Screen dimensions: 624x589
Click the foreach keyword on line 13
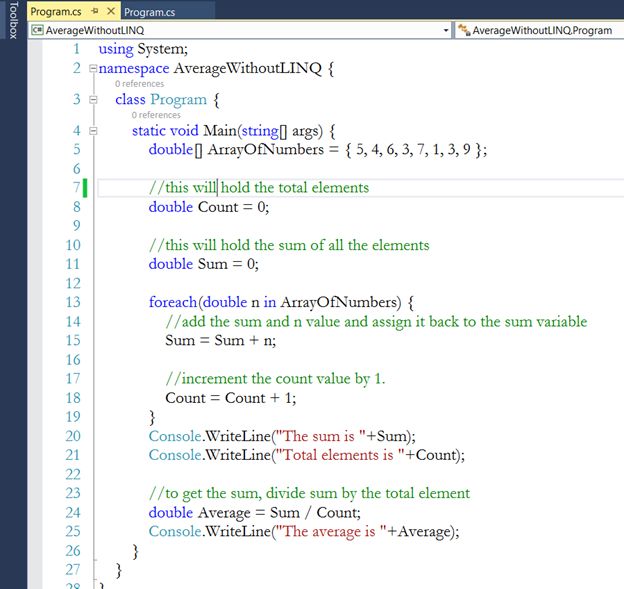coord(175,302)
